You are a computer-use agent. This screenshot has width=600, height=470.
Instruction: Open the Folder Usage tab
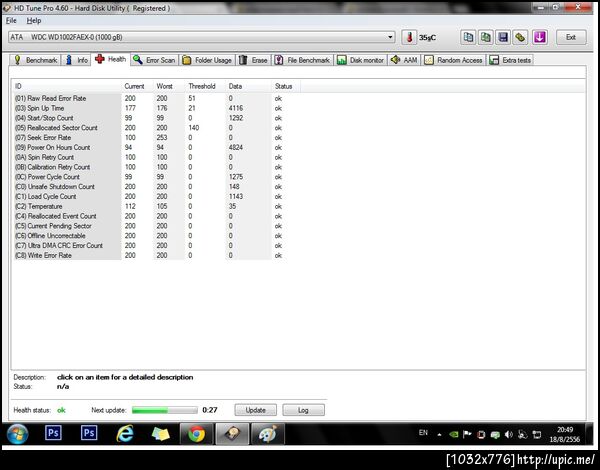(x=207, y=60)
